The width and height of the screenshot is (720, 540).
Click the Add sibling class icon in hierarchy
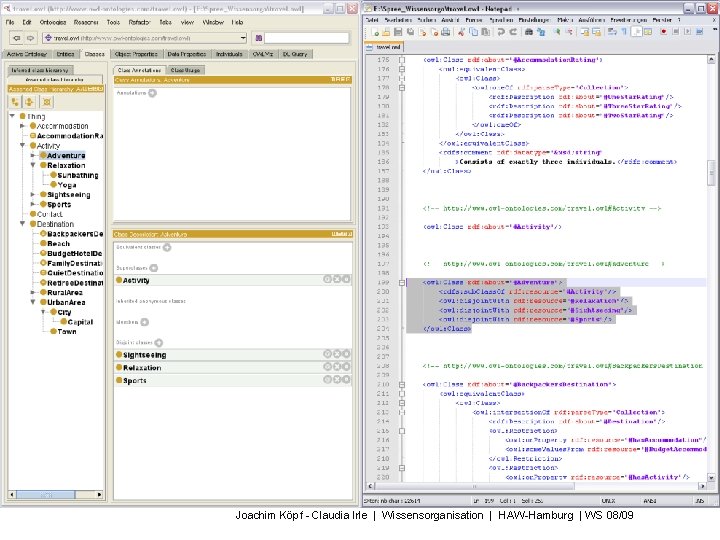pyautogui.click(x=29, y=102)
